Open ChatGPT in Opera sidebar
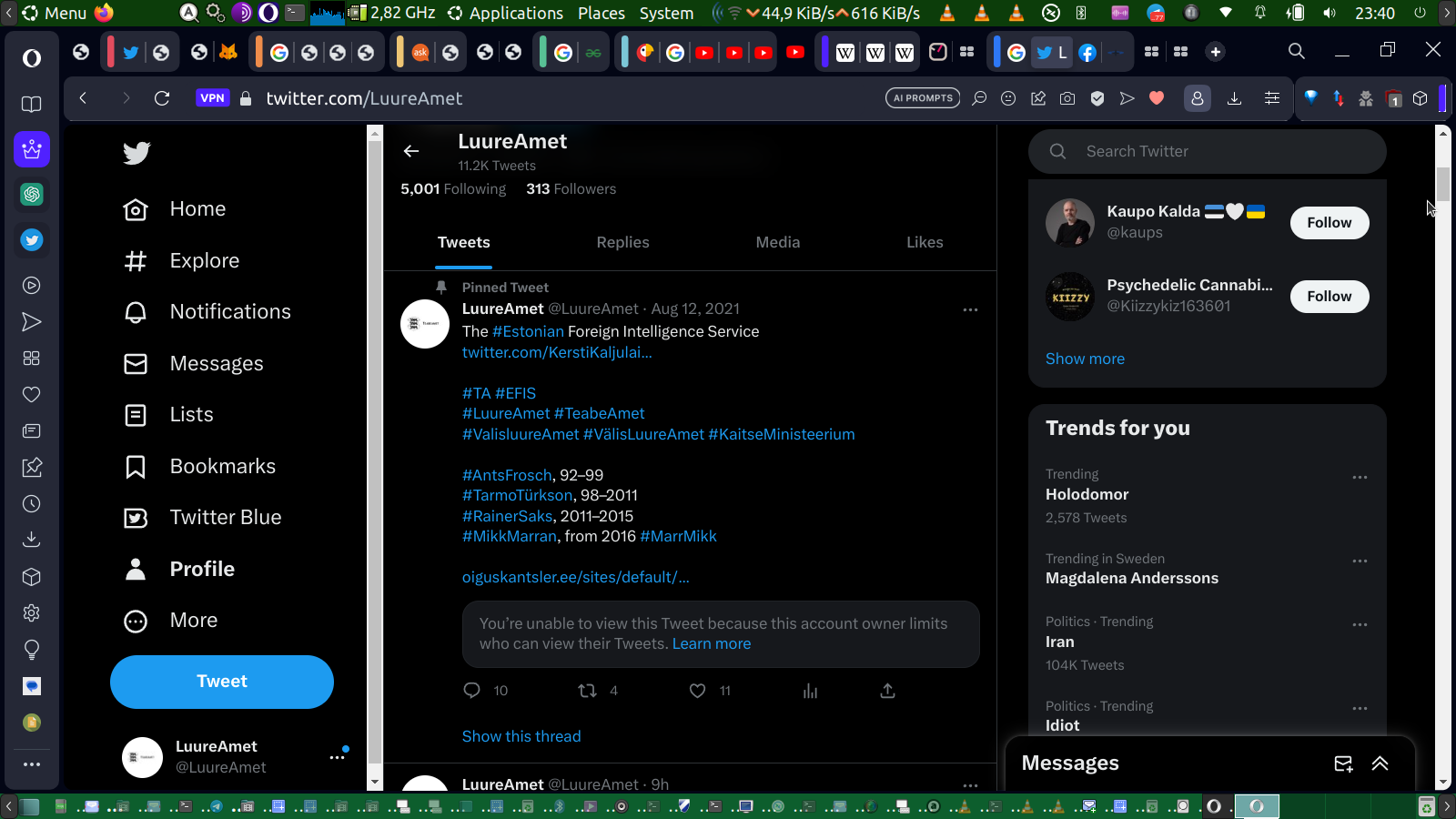This screenshot has width=1456, height=819. [x=32, y=194]
